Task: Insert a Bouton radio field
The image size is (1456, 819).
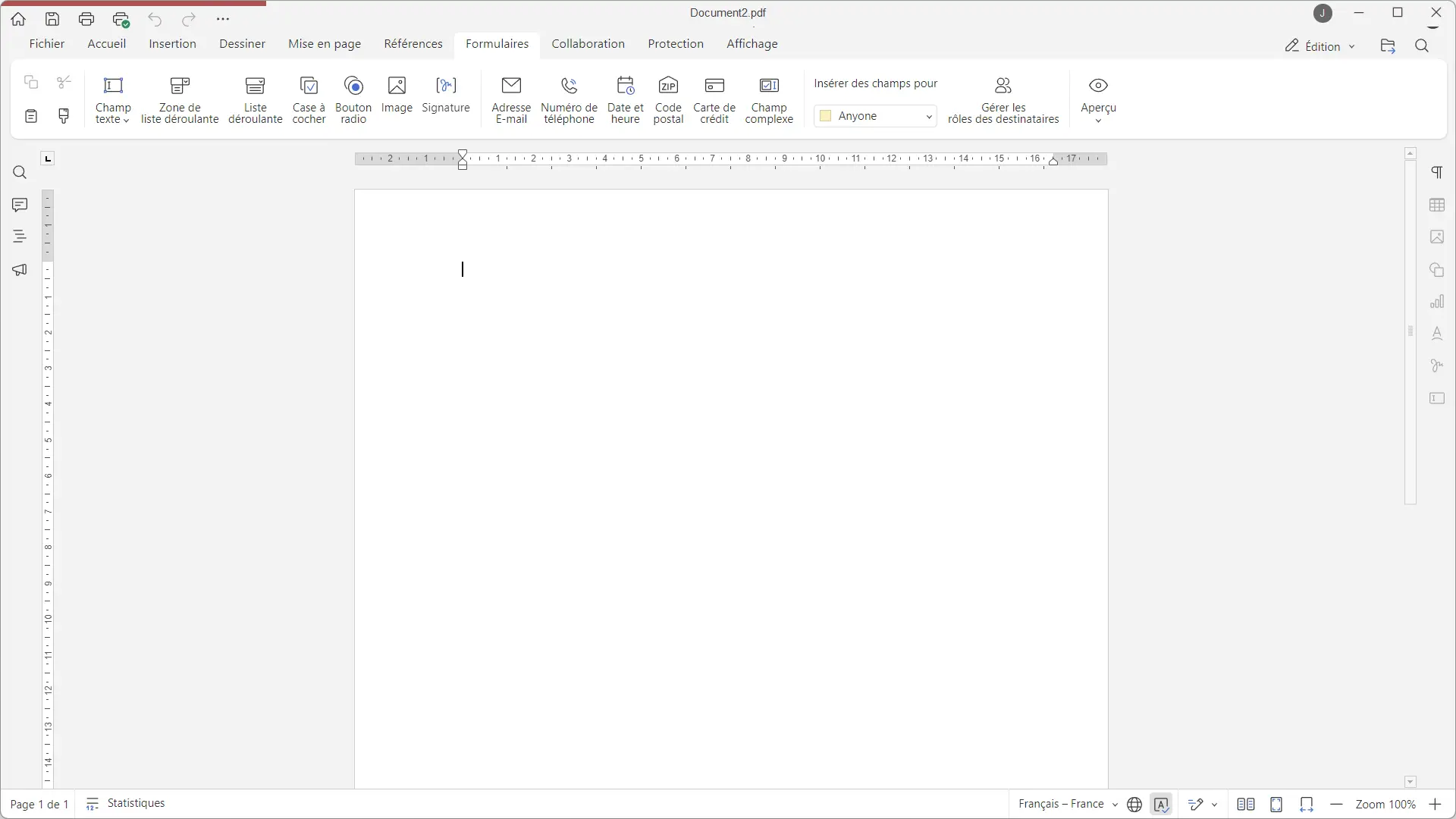Action: click(353, 99)
